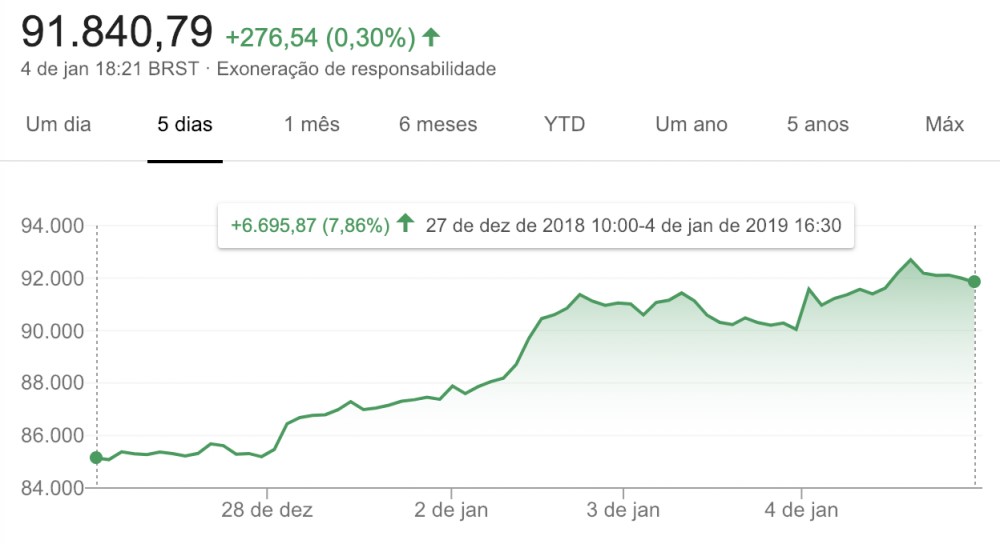Choose the 5 anos range tab
1000x544 pixels.
(818, 125)
